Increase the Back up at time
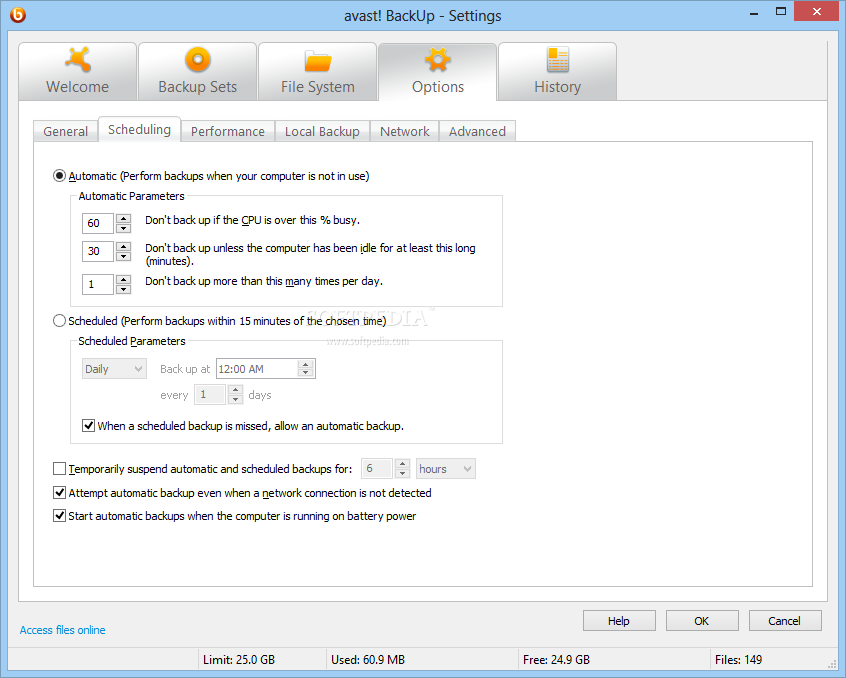The height and width of the screenshot is (678, 846). pyautogui.click(x=305, y=364)
